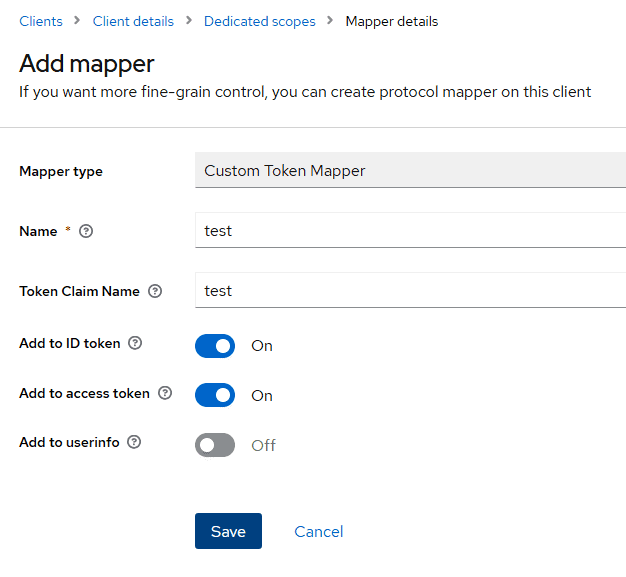Select the Mapper details breadcrumb item
The height and width of the screenshot is (577, 626).
coord(392,21)
